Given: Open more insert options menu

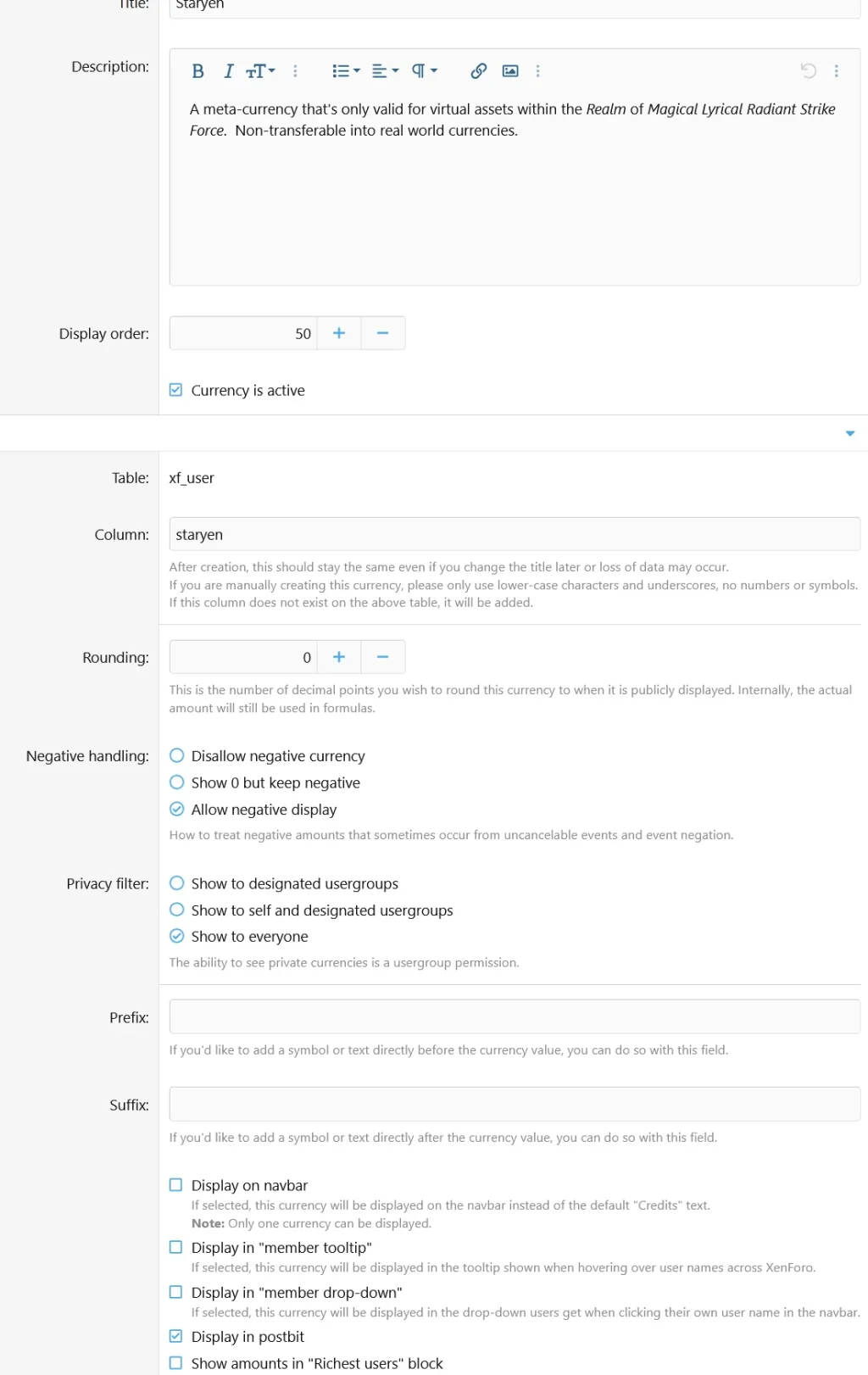Looking at the screenshot, I should click(537, 71).
